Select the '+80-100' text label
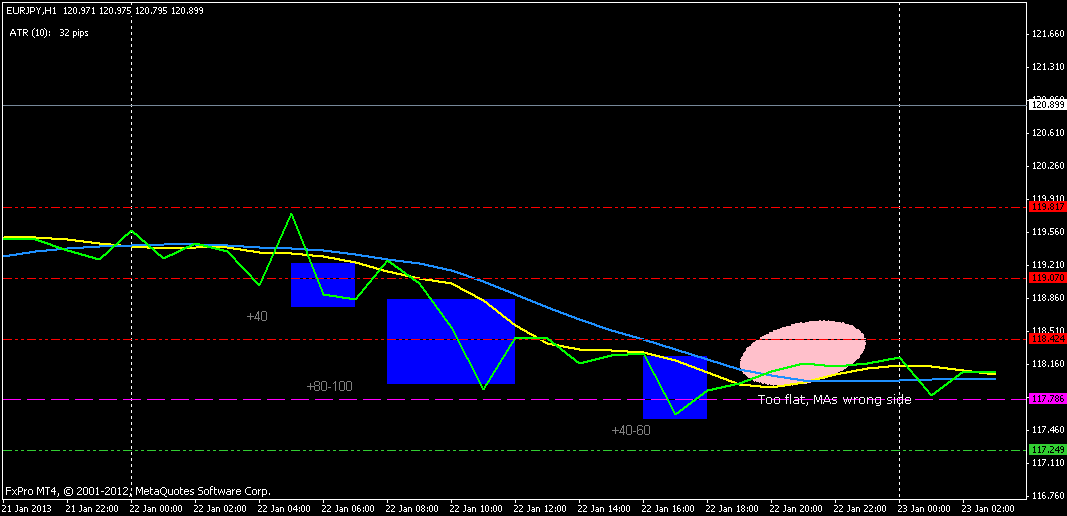 tap(329, 386)
